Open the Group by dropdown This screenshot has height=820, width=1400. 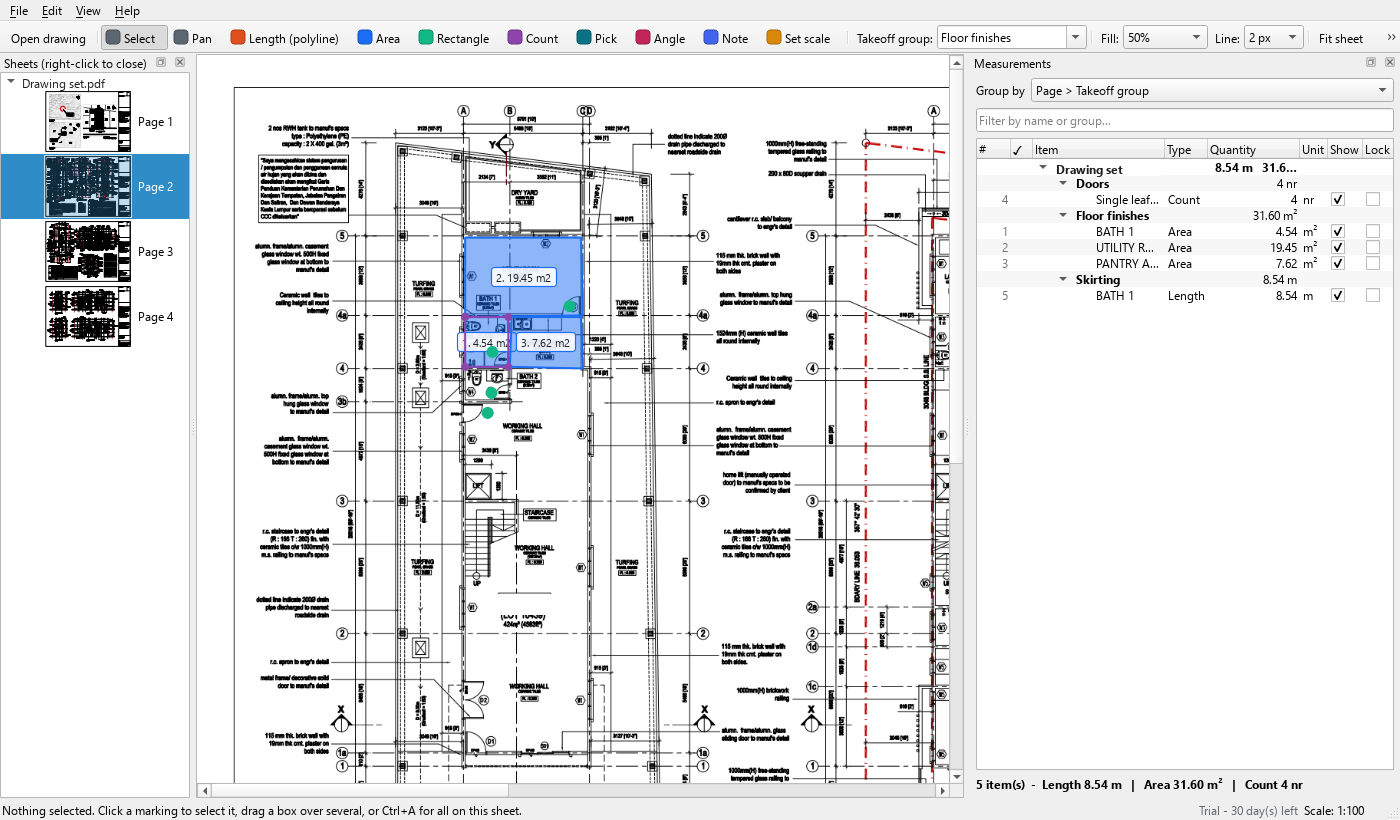coord(1212,91)
